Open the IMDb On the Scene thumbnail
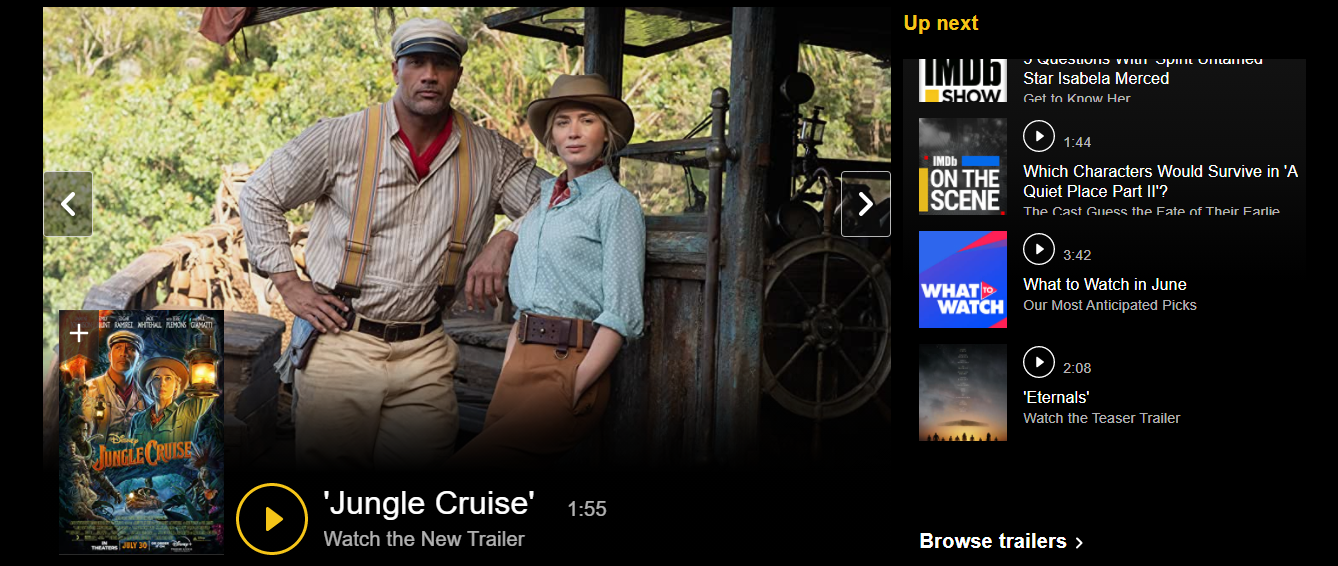Screen dimensions: 1338x566 point(963,166)
